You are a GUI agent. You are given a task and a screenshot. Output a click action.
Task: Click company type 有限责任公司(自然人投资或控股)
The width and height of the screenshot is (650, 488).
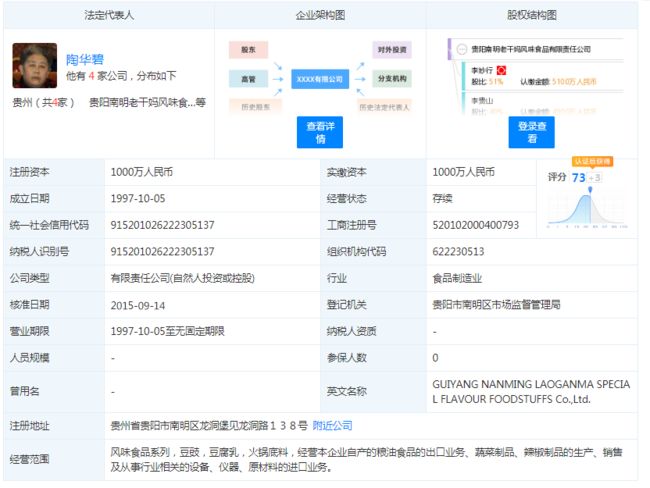182,278
